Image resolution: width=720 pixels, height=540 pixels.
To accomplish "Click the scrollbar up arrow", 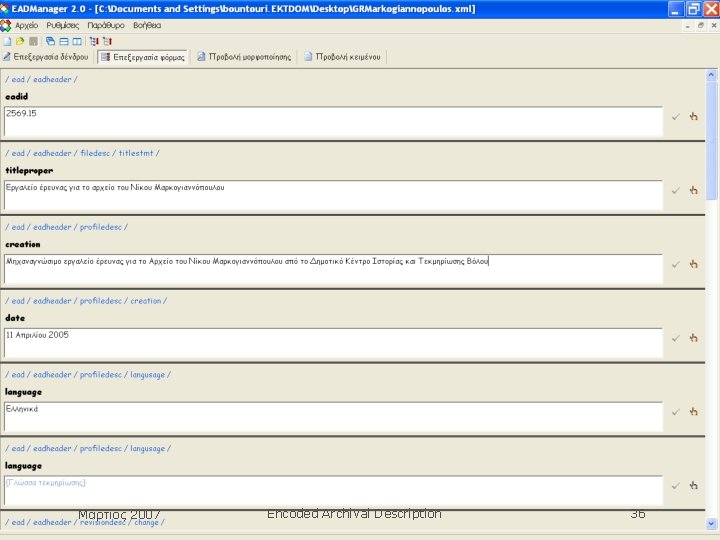I will click(711, 75).
